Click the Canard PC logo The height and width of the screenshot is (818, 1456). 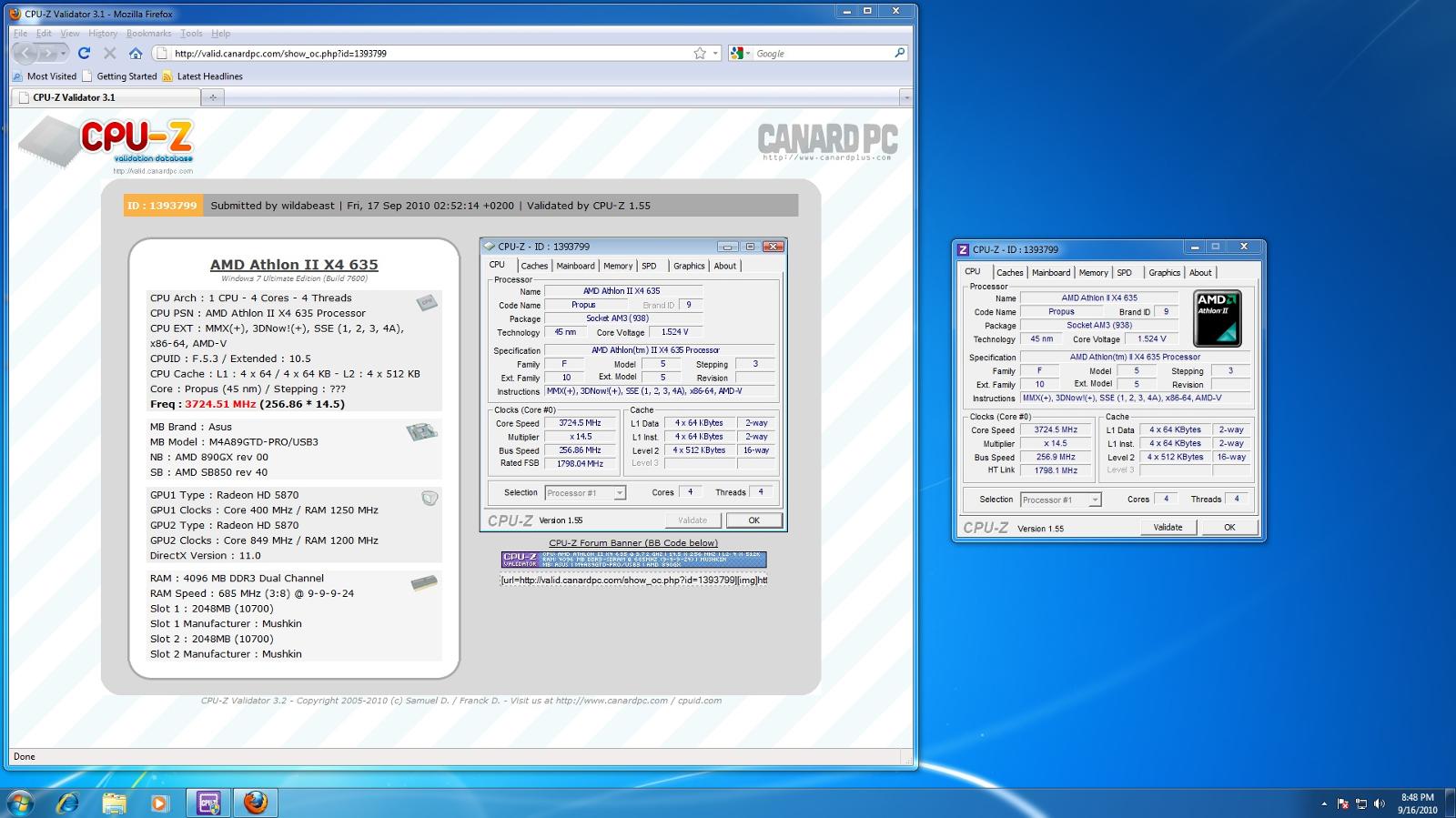[827, 142]
